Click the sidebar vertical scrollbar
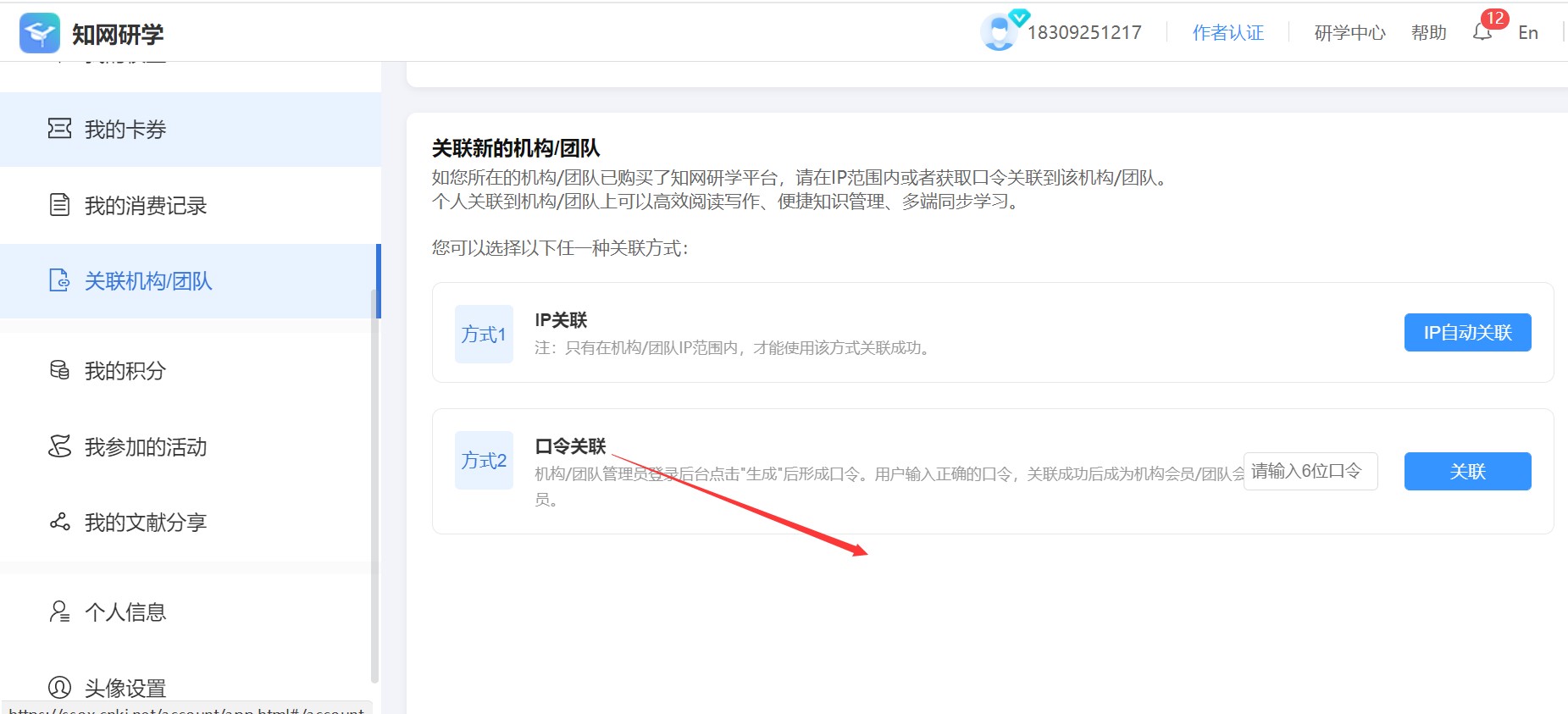Screen dimensions: 1568x714 (374, 483)
